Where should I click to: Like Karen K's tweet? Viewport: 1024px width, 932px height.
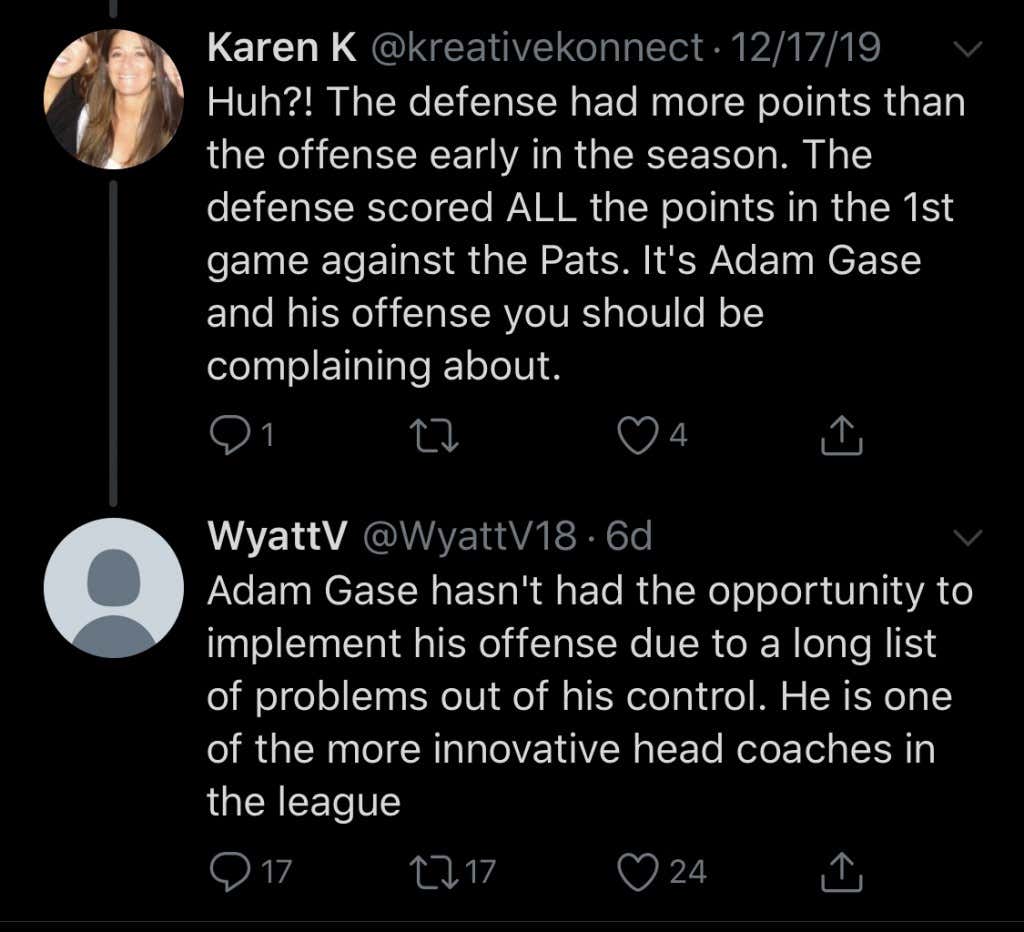[638, 436]
